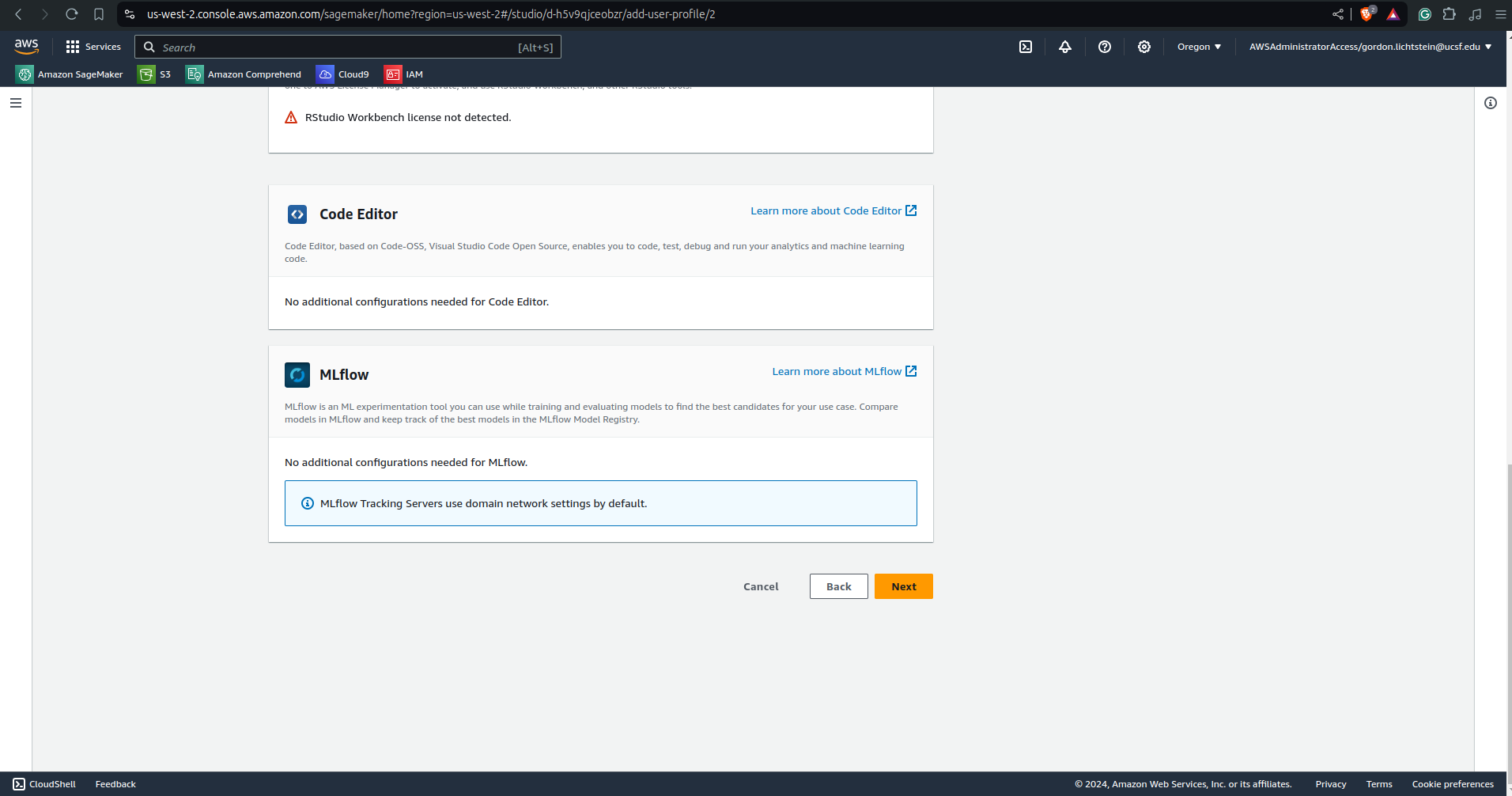This screenshot has height=796, width=1512.
Task: Click the Cancel button
Action: click(761, 586)
